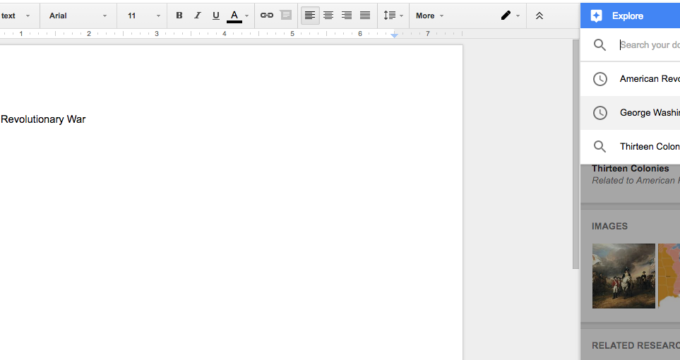Open the line spacing dropdown
Image resolution: width=680 pixels, height=360 pixels.
[393, 16]
